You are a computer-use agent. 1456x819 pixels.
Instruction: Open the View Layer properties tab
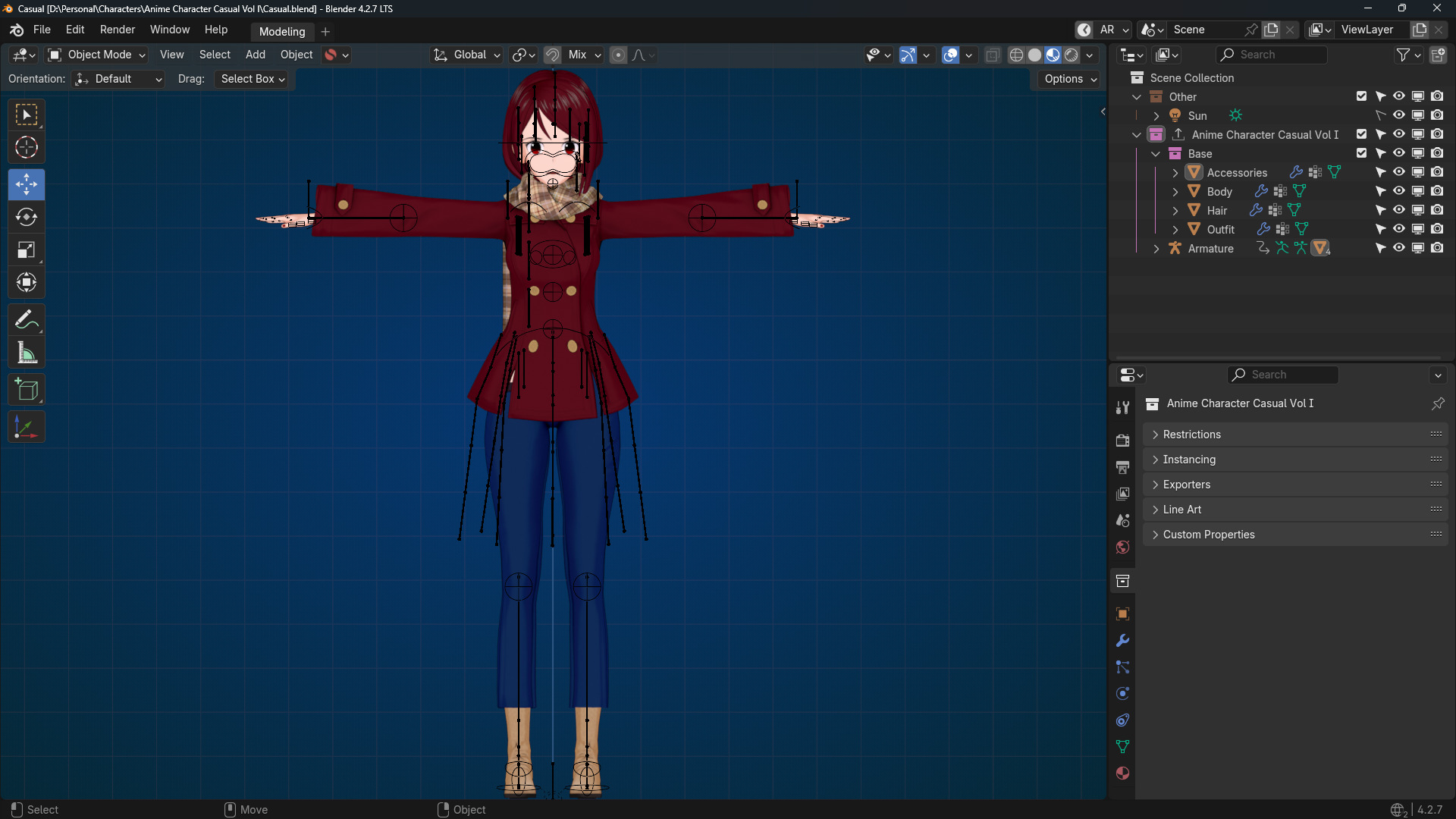(1123, 494)
